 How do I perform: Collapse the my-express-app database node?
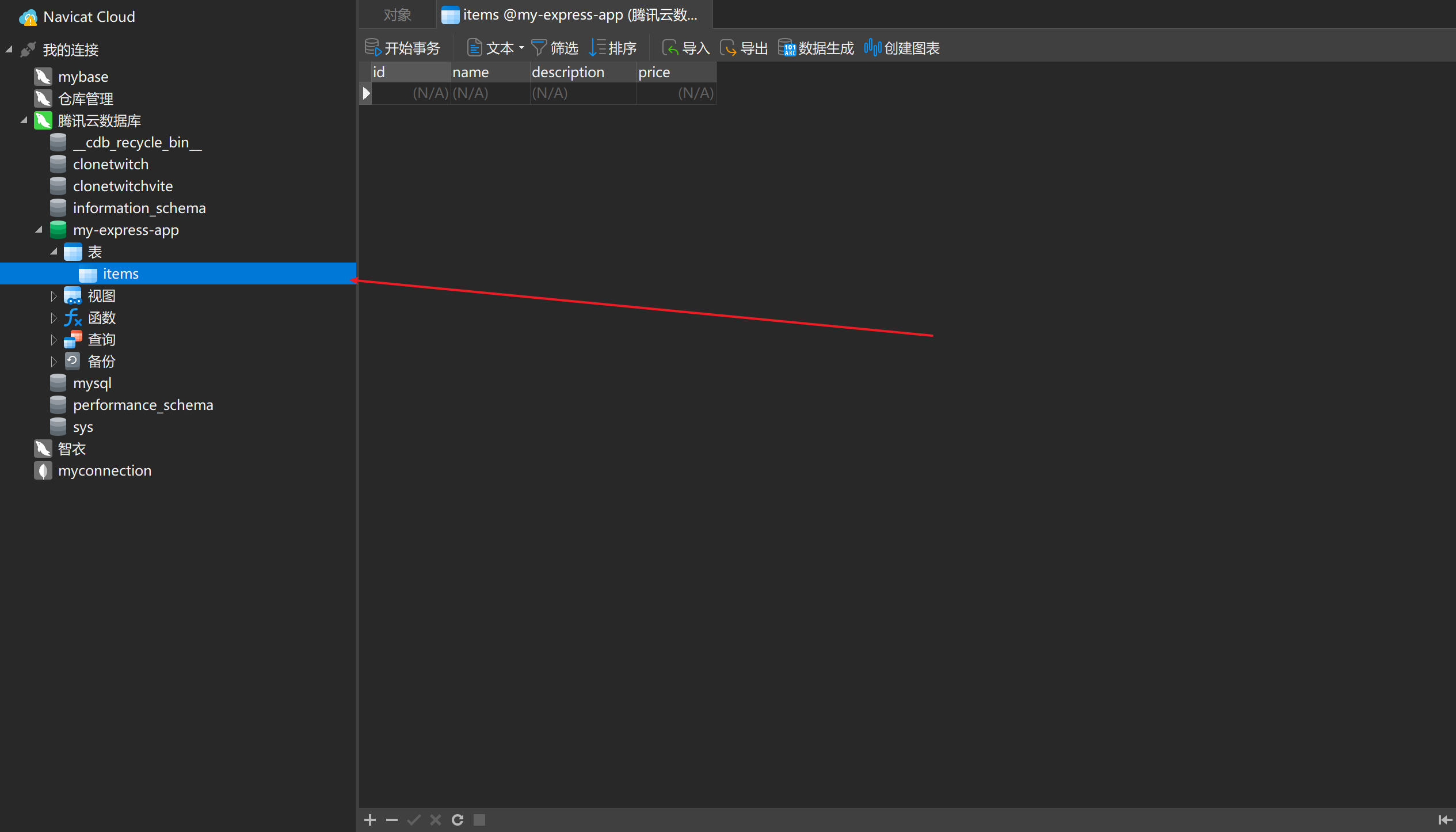[x=39, y=230]
